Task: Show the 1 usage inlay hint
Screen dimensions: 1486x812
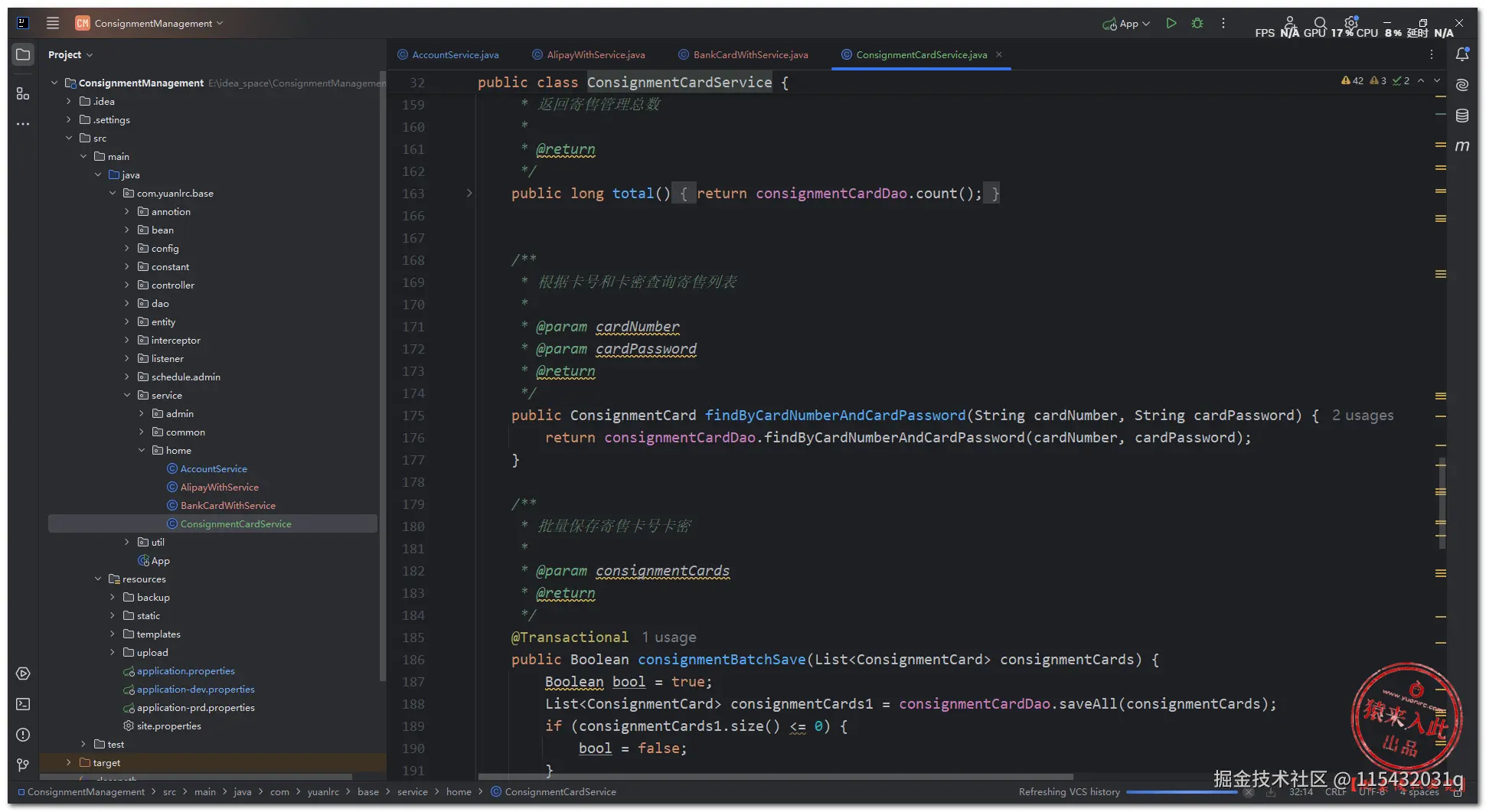Action: [669, 638]
